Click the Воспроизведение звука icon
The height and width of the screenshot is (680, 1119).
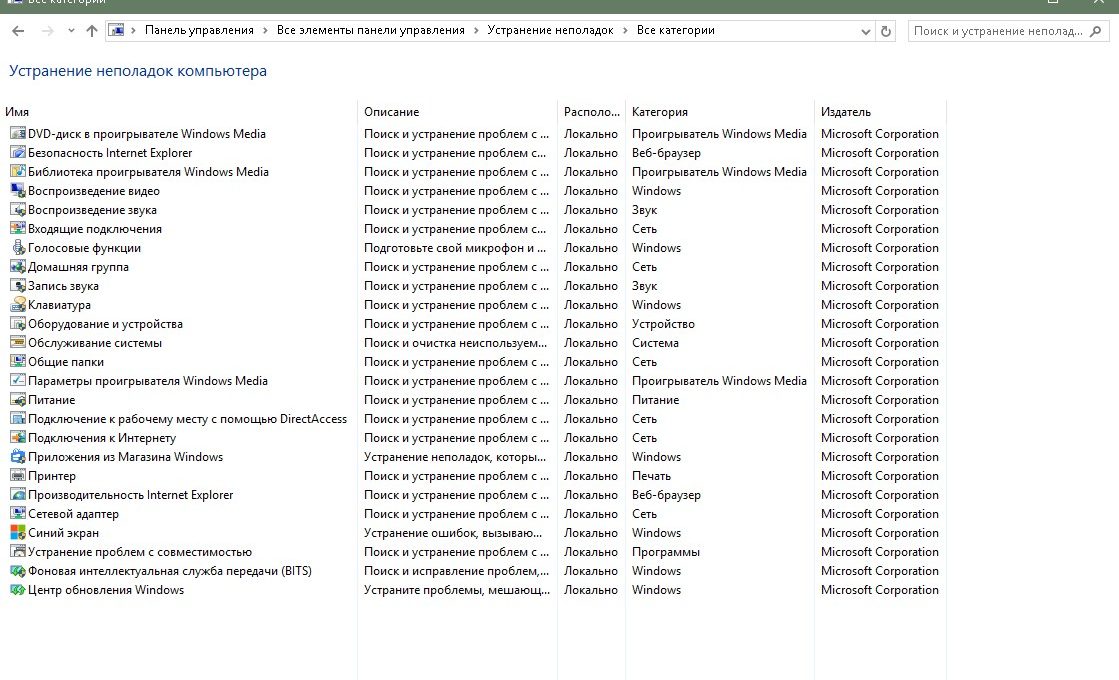(18, 210)
